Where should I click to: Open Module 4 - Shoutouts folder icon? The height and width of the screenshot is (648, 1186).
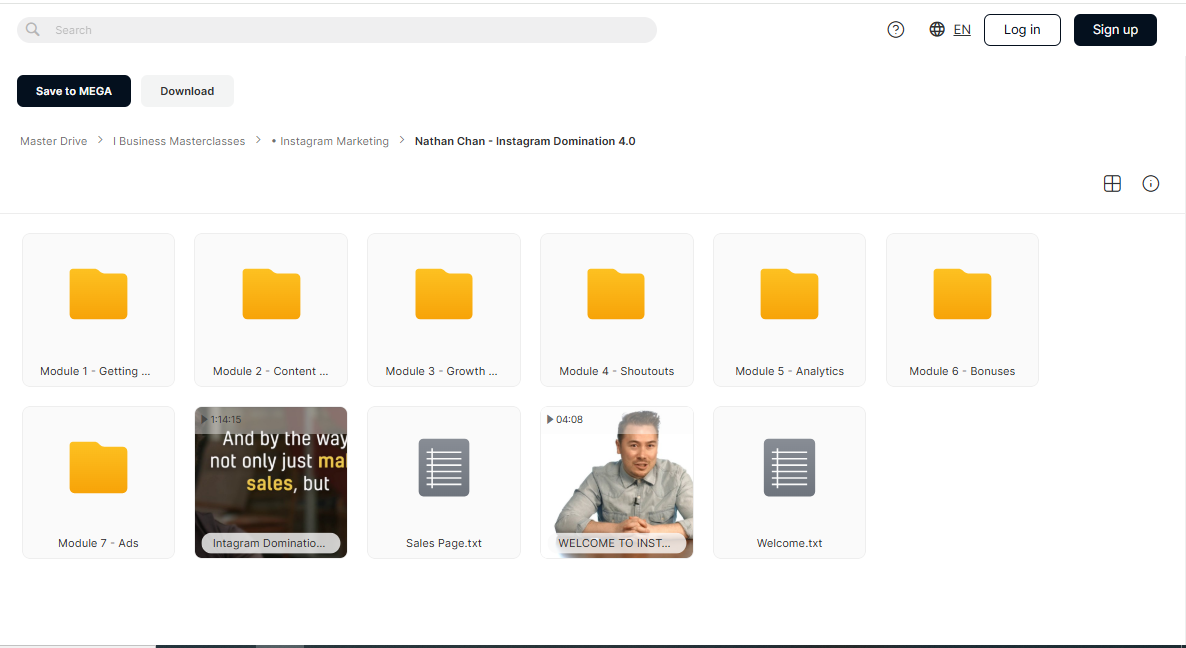coord(616,294)
